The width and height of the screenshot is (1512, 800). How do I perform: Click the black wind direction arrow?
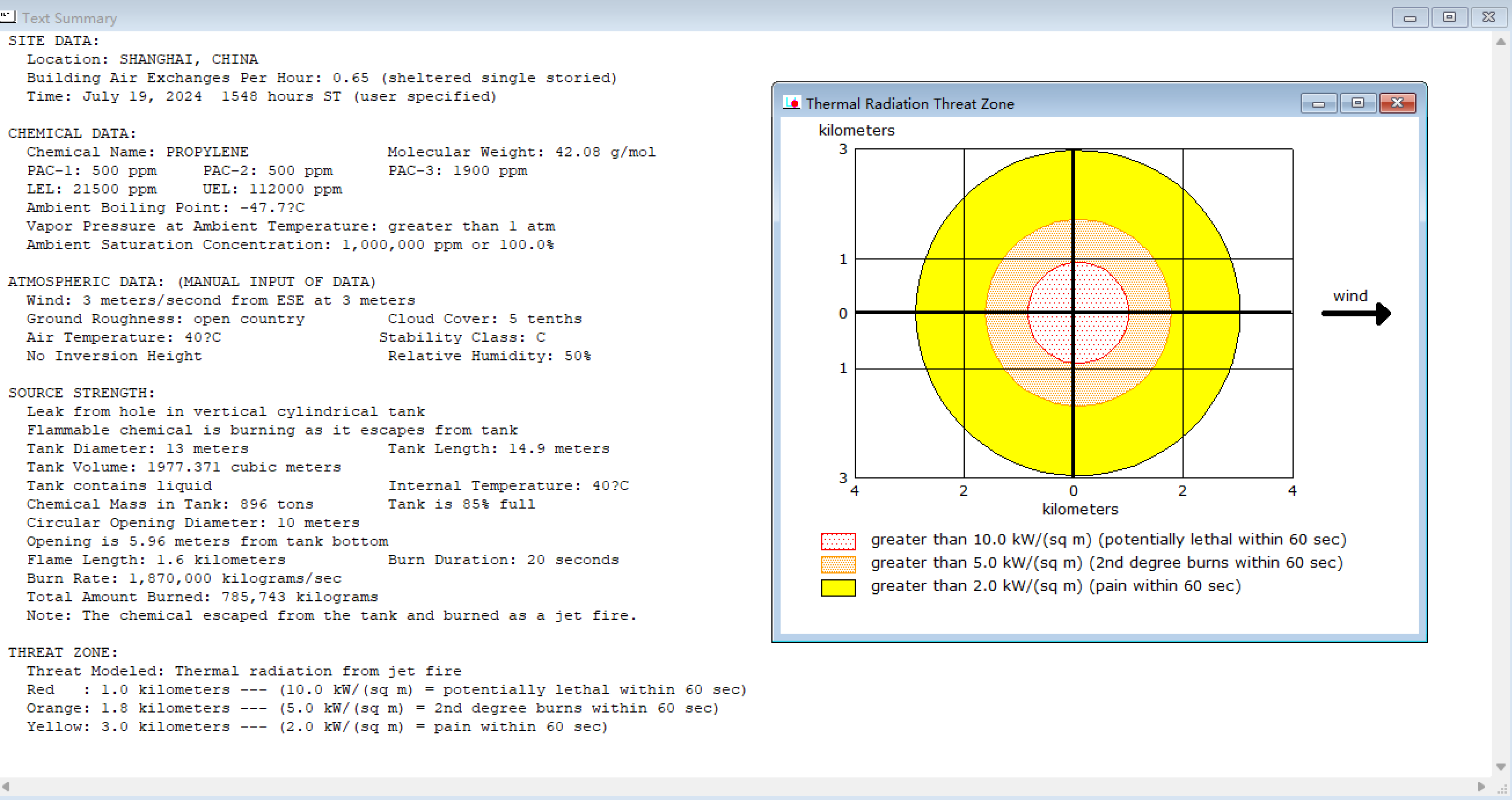click(x=1355, y=313)
